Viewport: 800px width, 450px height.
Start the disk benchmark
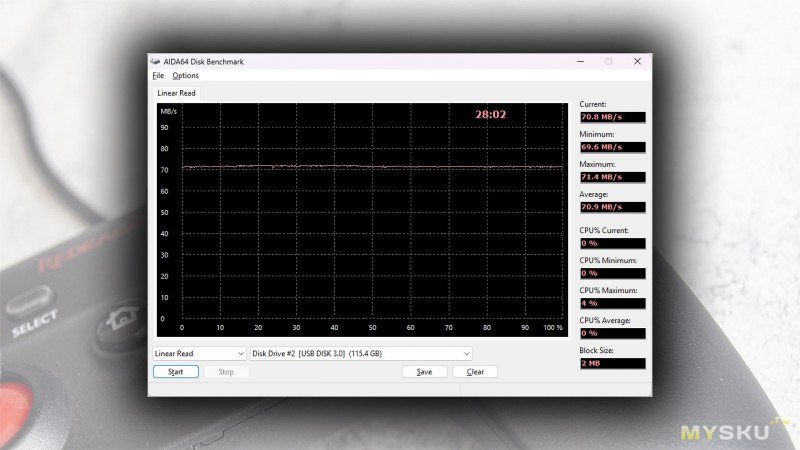pos(176,372)
